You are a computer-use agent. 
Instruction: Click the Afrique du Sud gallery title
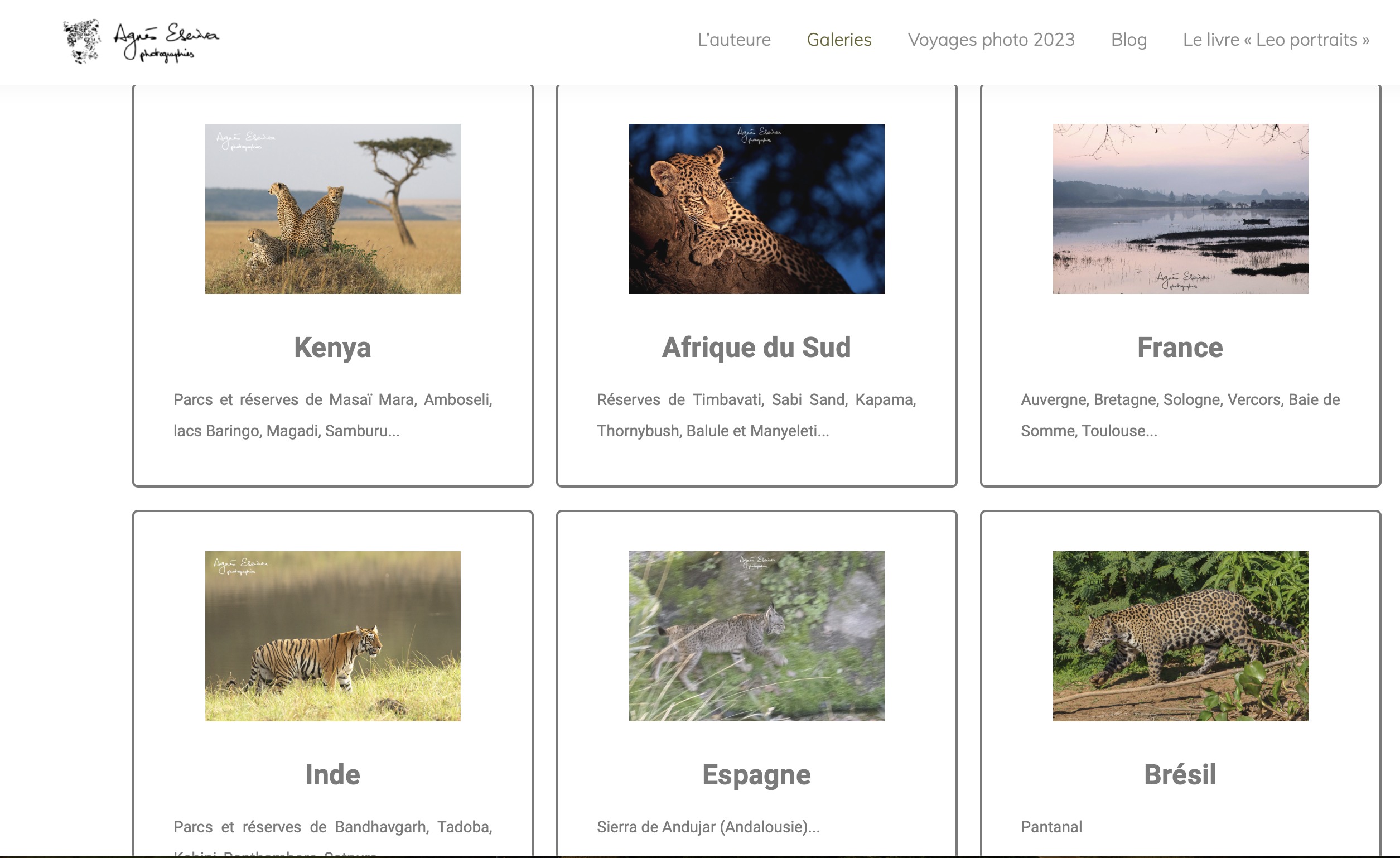pos(756,347)
